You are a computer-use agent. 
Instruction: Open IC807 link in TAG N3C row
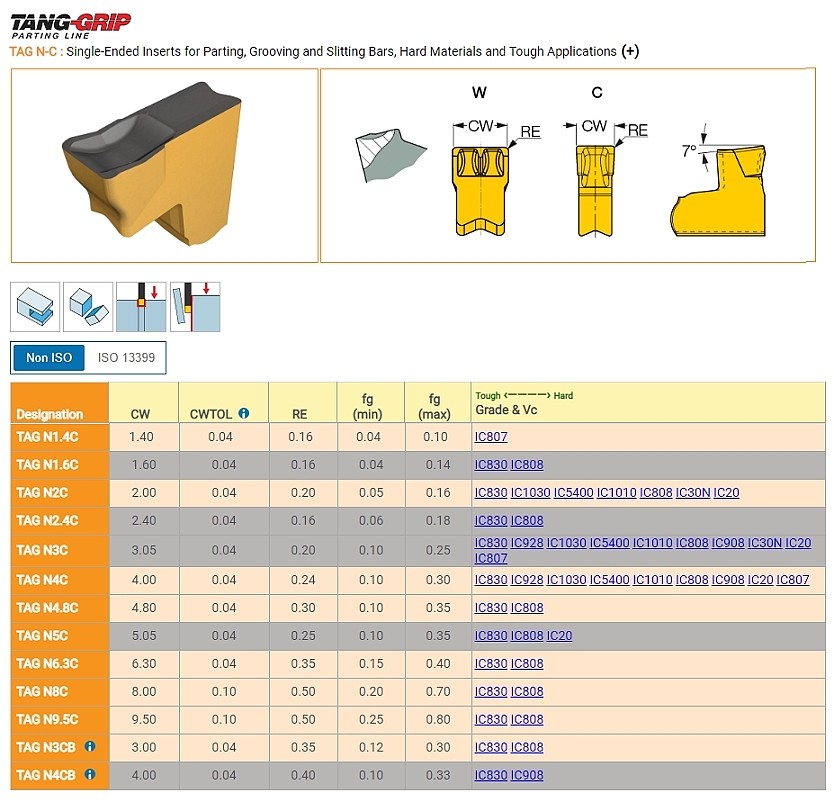pos(491,558)
